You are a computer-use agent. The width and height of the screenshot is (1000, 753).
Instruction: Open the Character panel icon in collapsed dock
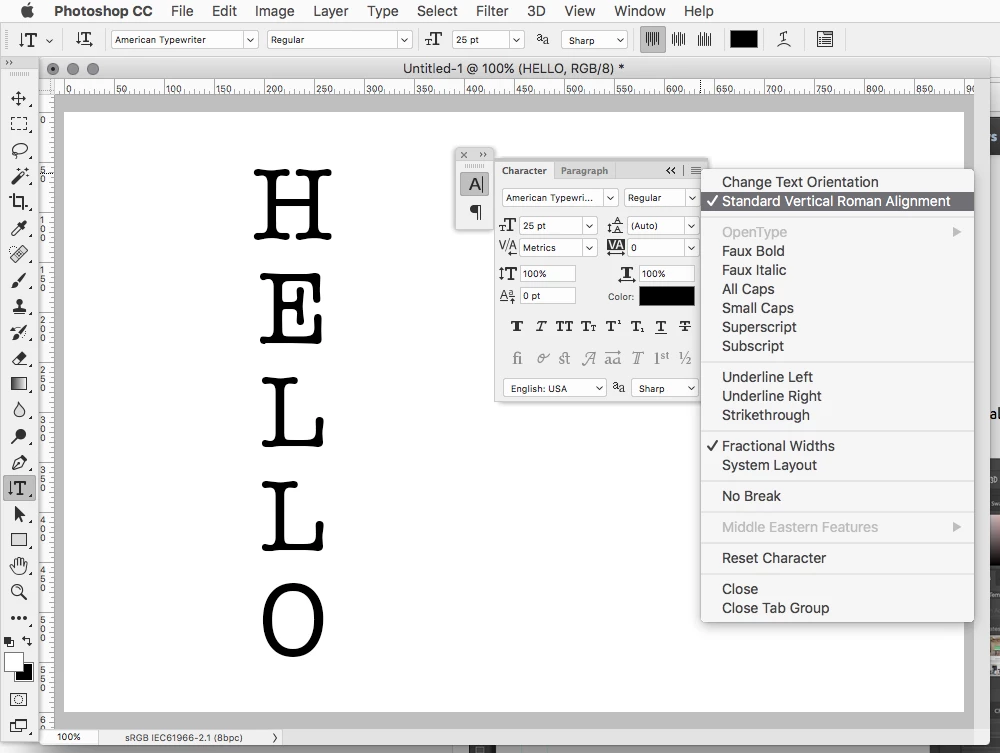tap(475, 184)
